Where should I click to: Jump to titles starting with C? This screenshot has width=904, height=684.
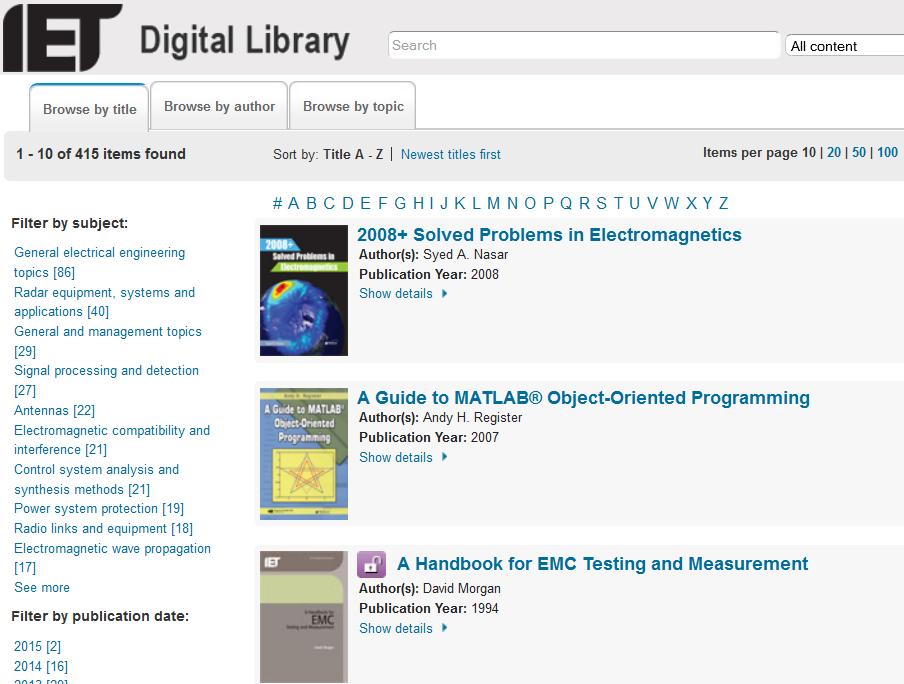(x=329, y=203)
